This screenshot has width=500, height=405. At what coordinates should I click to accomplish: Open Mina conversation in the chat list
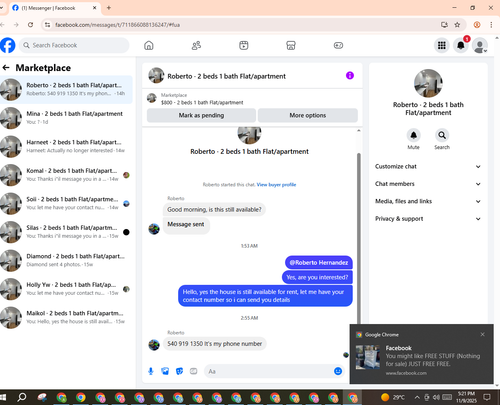[x=66, y=118]
